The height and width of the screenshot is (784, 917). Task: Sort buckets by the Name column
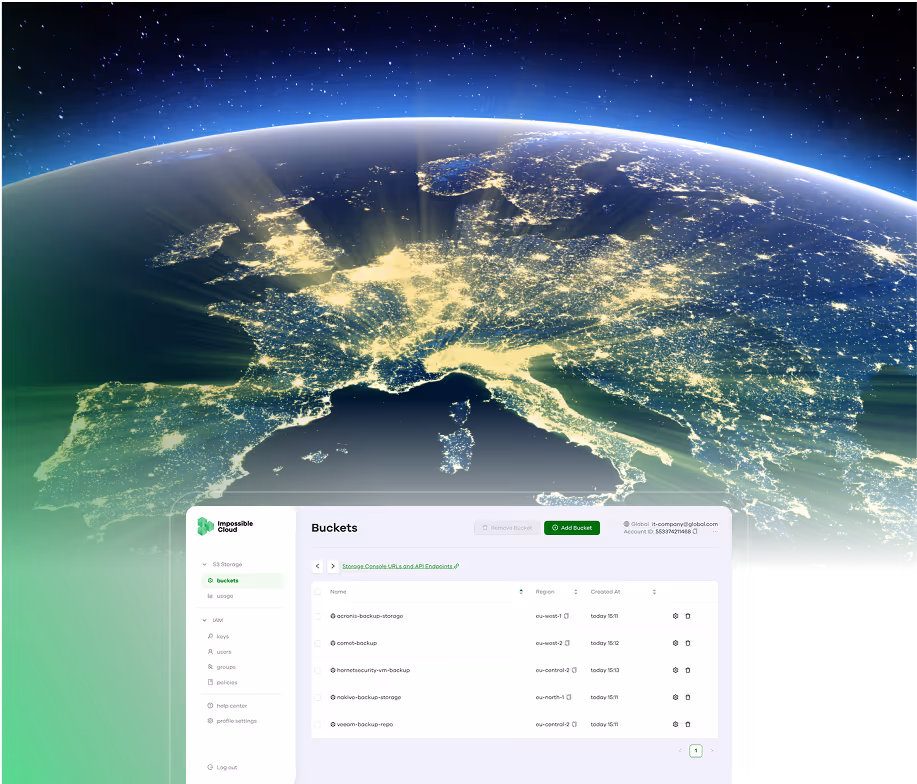(x=521, y=592)
